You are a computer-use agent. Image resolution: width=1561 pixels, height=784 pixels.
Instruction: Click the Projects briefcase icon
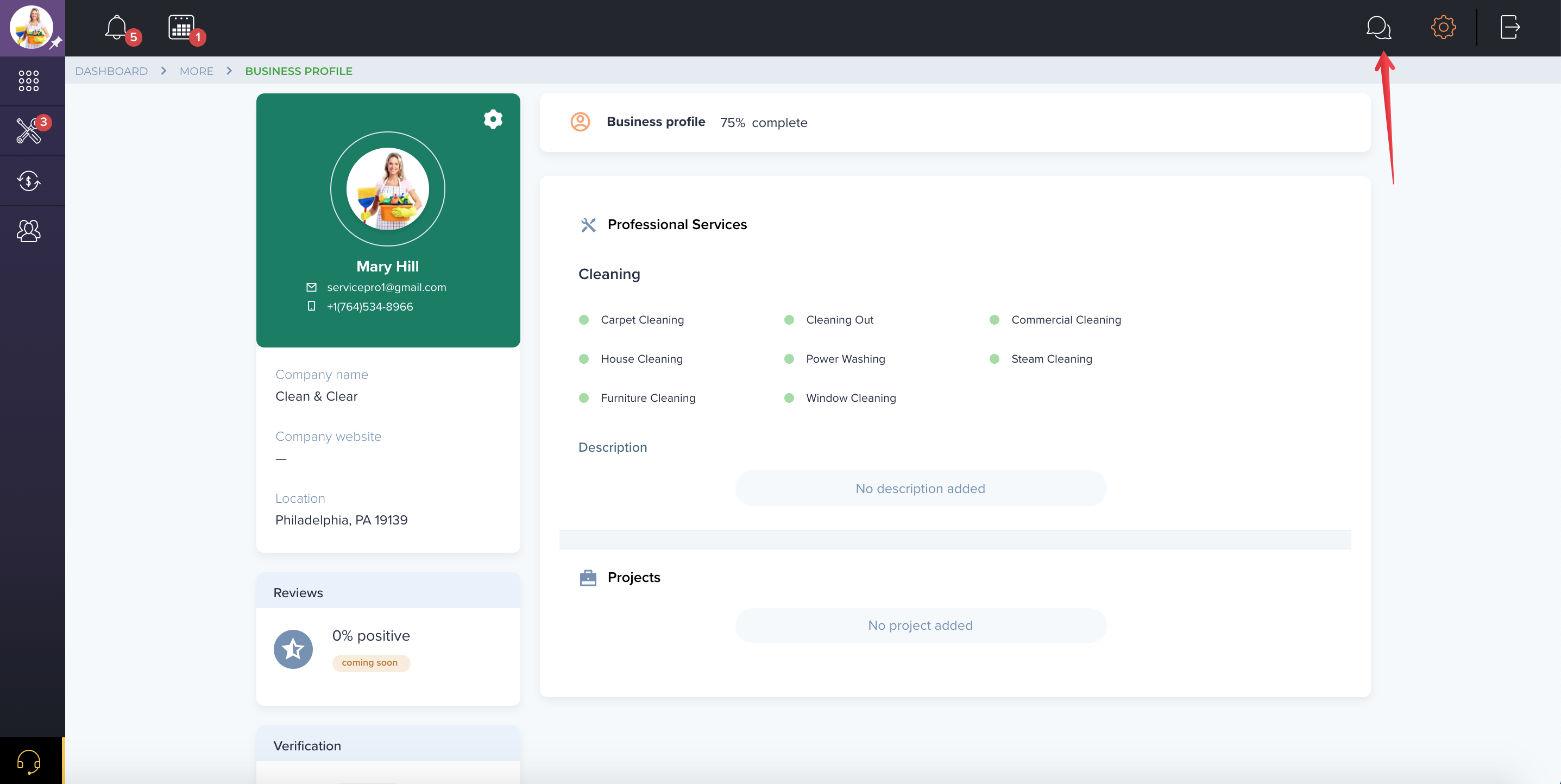(x=588, y=577)
